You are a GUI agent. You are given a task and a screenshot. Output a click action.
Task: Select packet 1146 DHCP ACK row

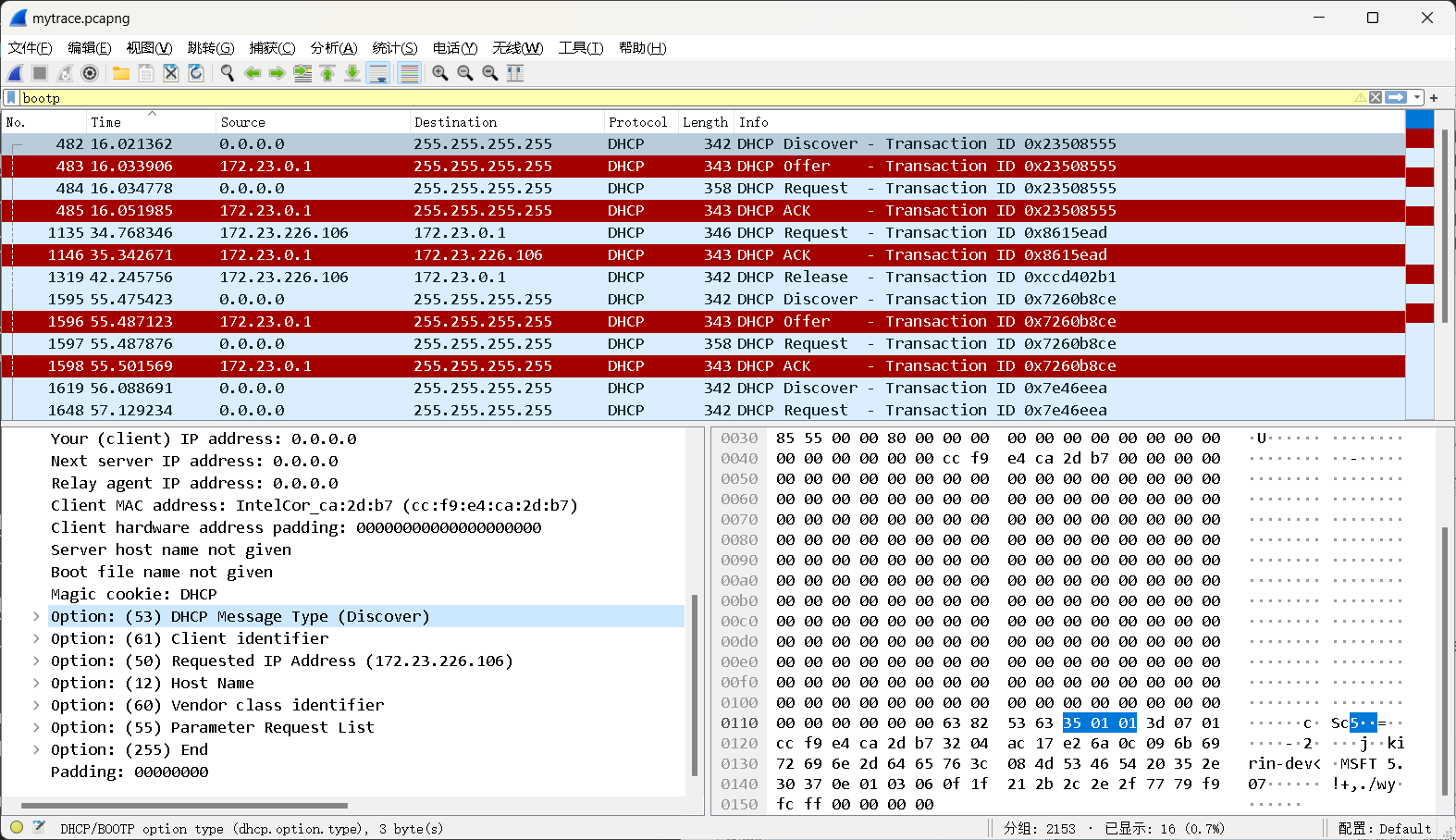[703, 255]
